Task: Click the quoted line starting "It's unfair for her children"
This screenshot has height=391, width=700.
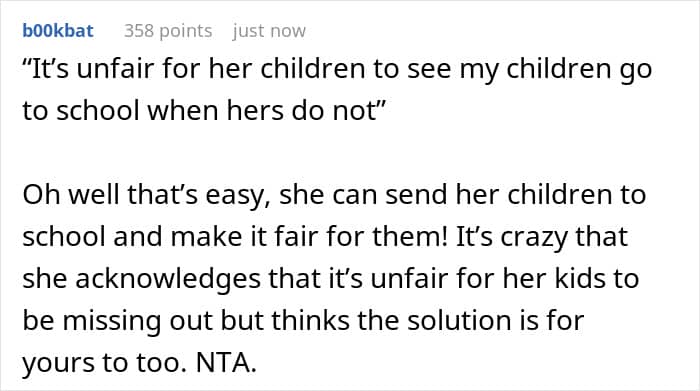Action: [337, 70]
